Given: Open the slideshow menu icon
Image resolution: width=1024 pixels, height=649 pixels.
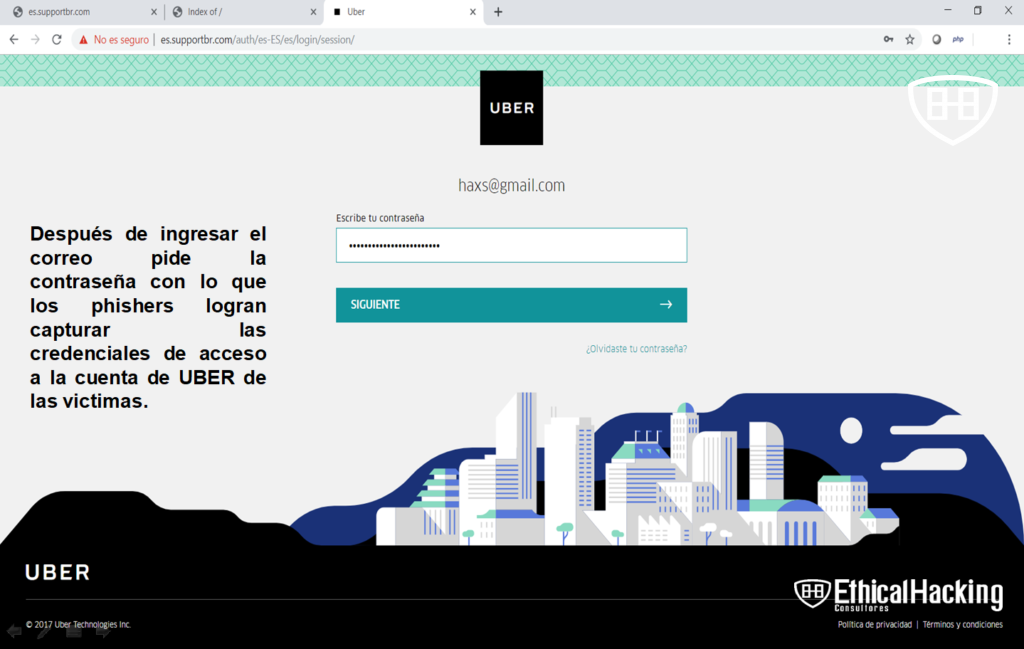Looking at the screenshot, I should [x=73, y=631].
